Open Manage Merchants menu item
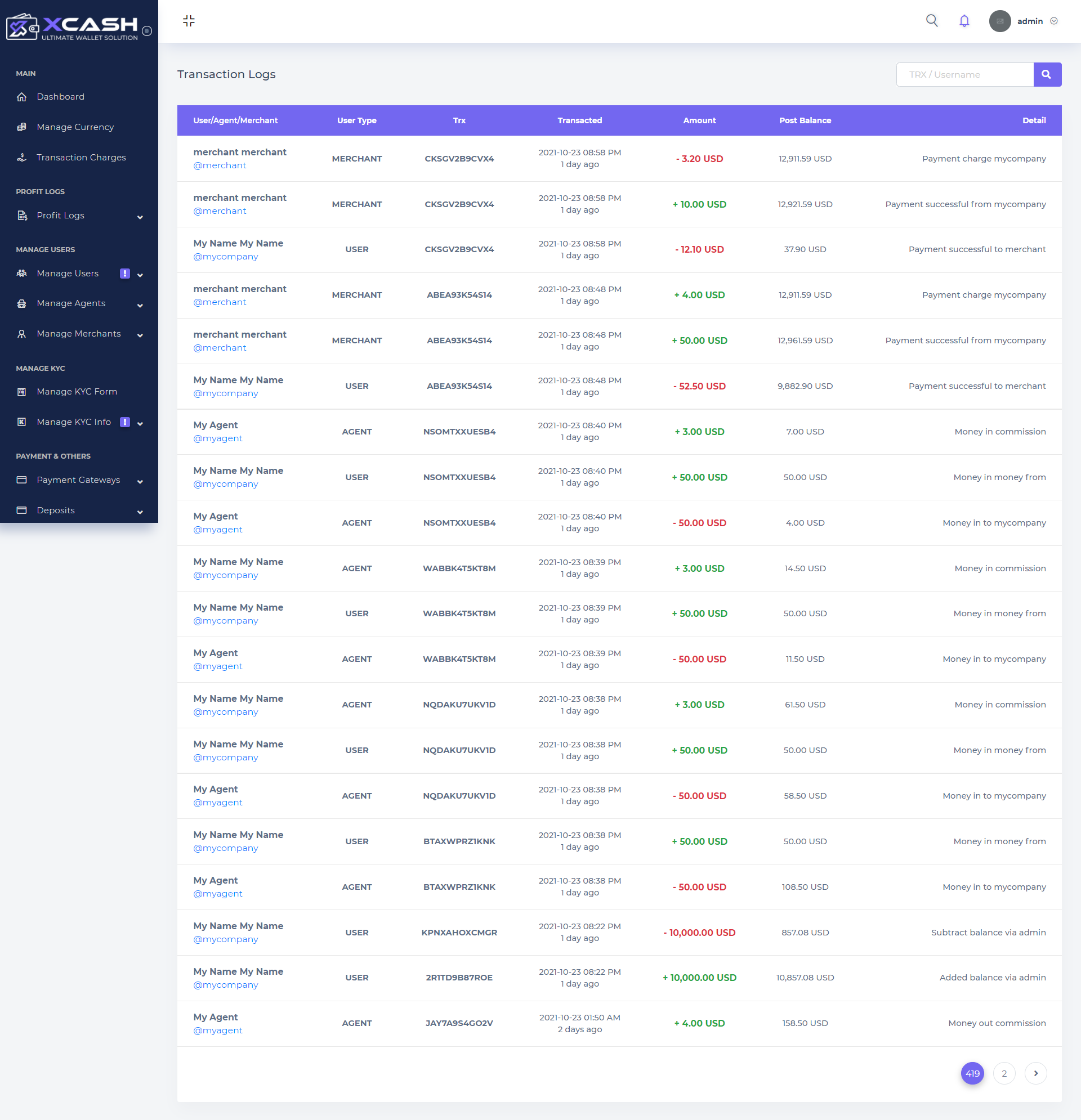Screen dimensions: 1081x1120 click(x=79, y=334)
